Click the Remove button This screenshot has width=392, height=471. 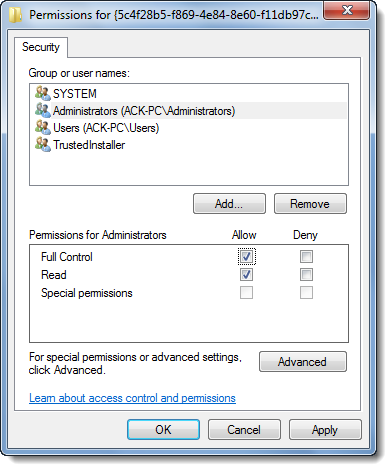(310, 203)
